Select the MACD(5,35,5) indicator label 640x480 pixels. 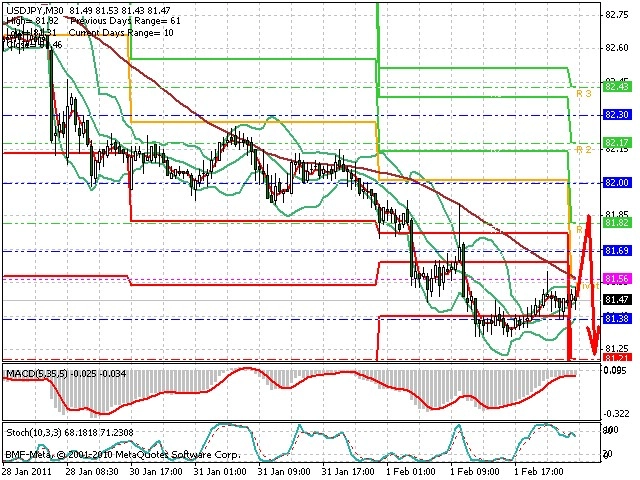37,373
